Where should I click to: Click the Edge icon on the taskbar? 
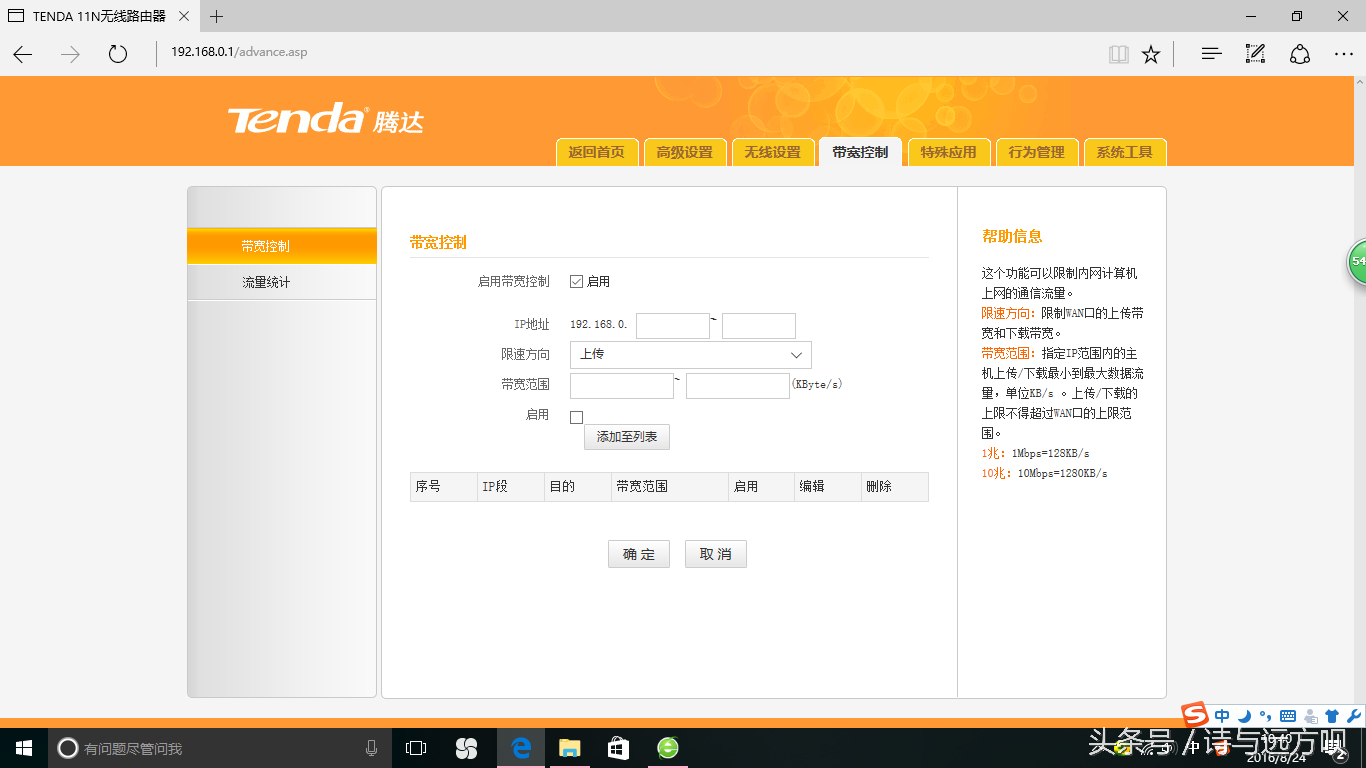pyautogui.click(x=520, y=748)
